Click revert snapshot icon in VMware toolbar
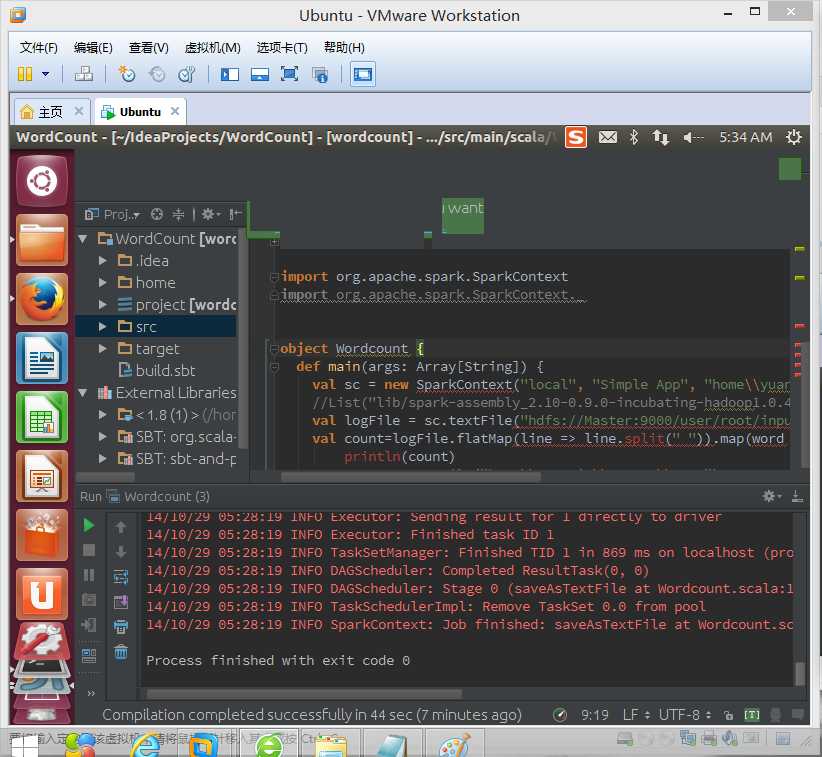Screen dimensions: 822x757 pos(157,74)
